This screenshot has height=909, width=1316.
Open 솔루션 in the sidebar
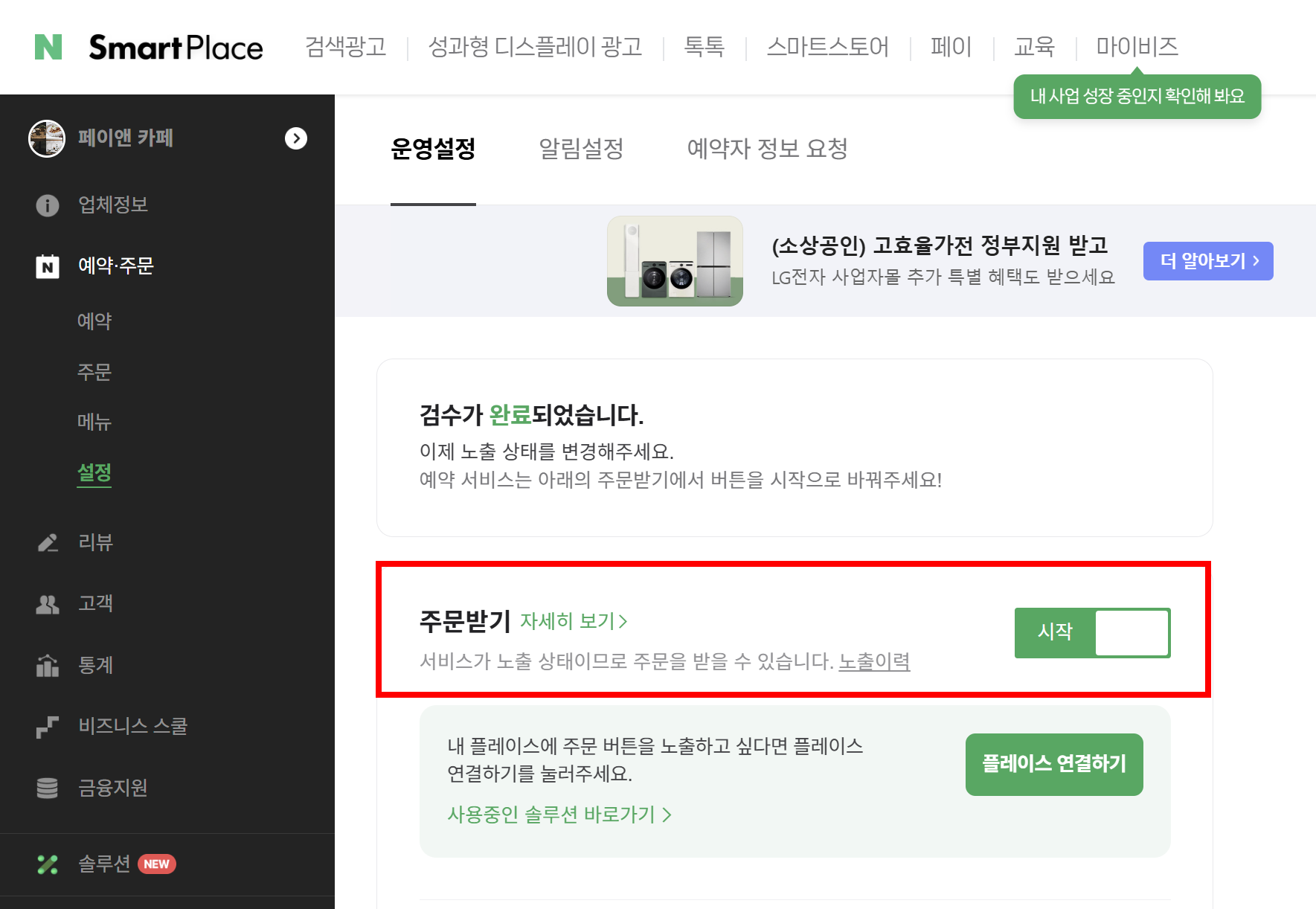click(104, 864)
